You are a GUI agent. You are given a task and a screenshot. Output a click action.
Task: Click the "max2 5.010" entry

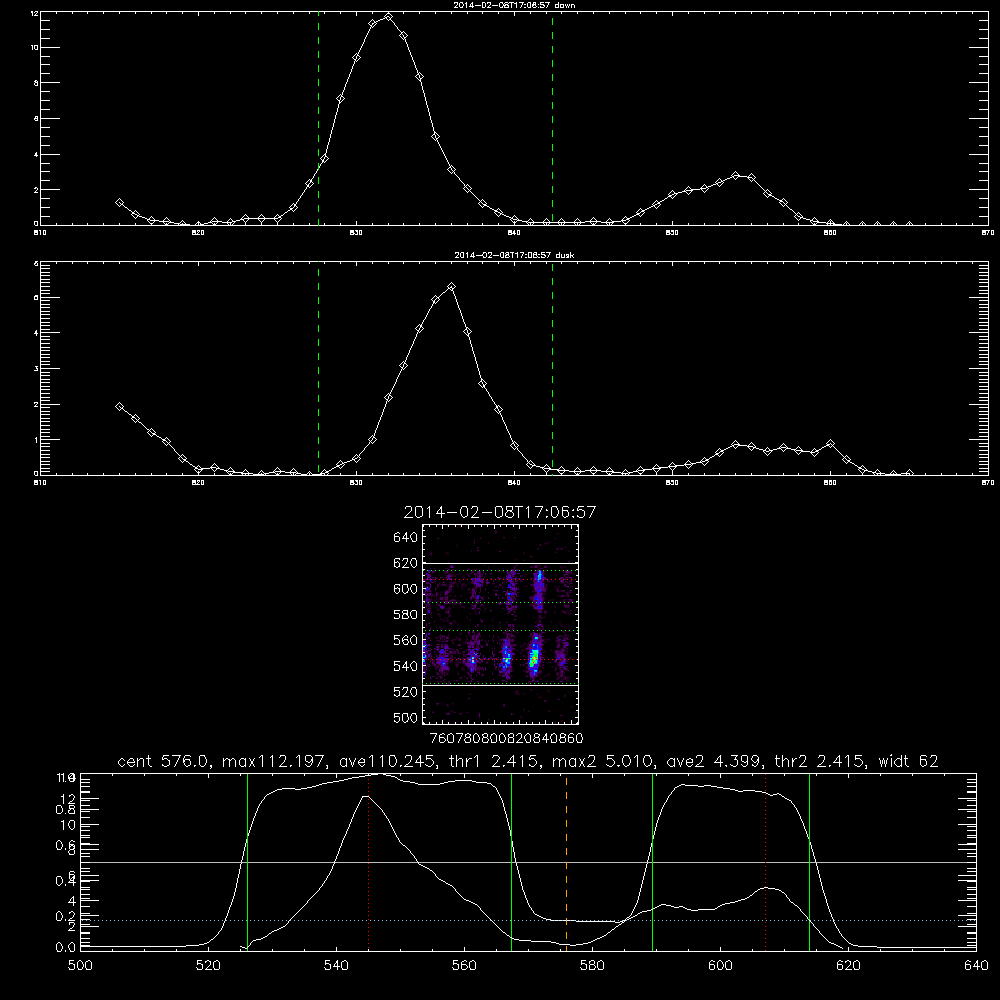coord(602,761)
